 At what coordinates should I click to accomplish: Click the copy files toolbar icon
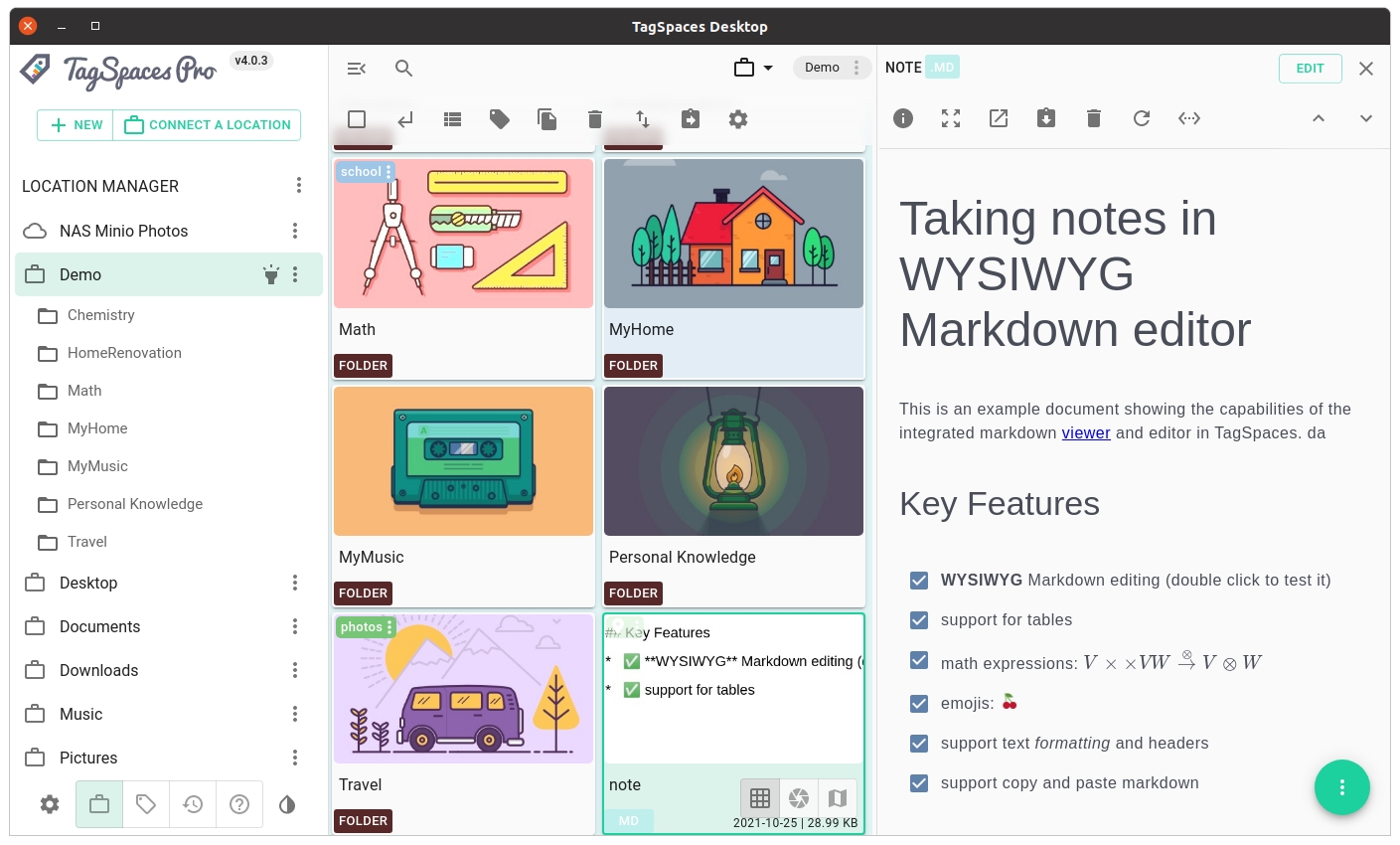(547, 119)
